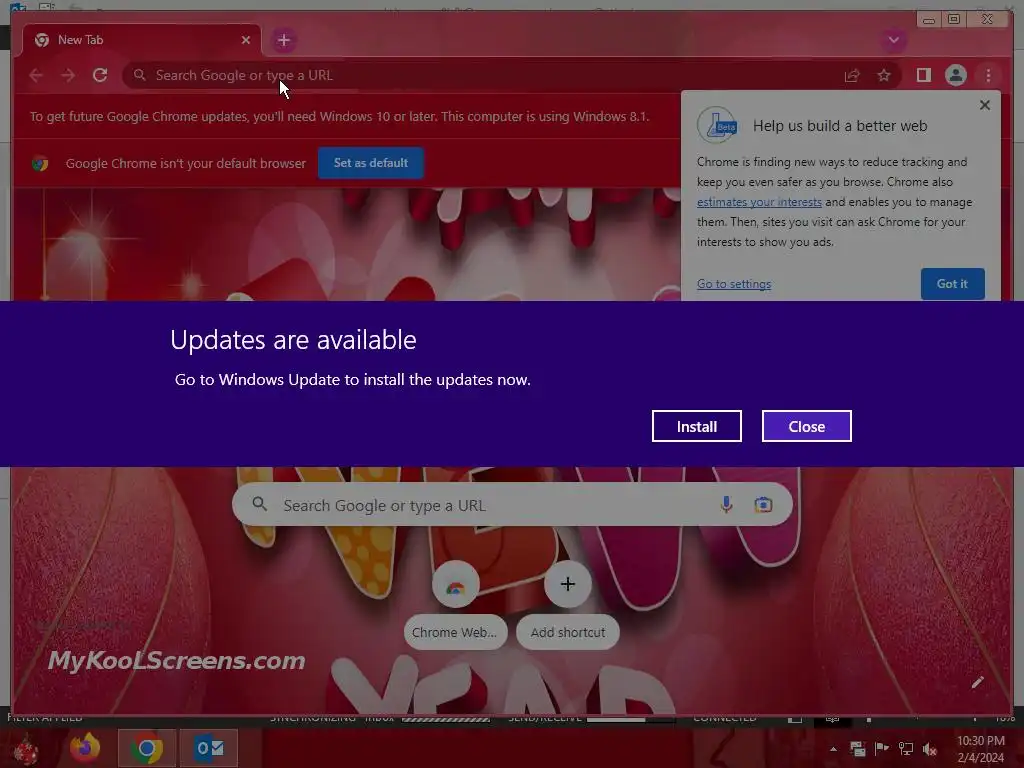
Task: Go back with the back arrow
Action: pos(36,75)
